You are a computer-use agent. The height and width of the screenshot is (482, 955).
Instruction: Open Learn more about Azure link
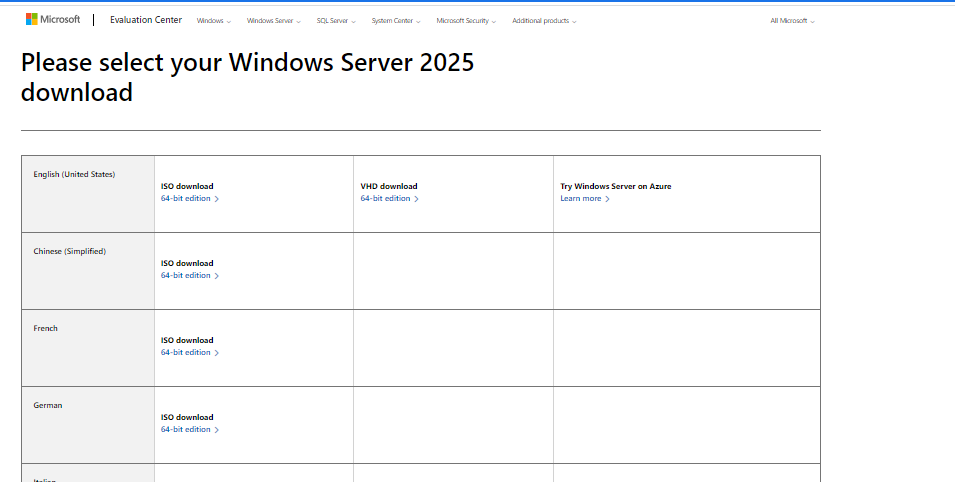(585, 199)
